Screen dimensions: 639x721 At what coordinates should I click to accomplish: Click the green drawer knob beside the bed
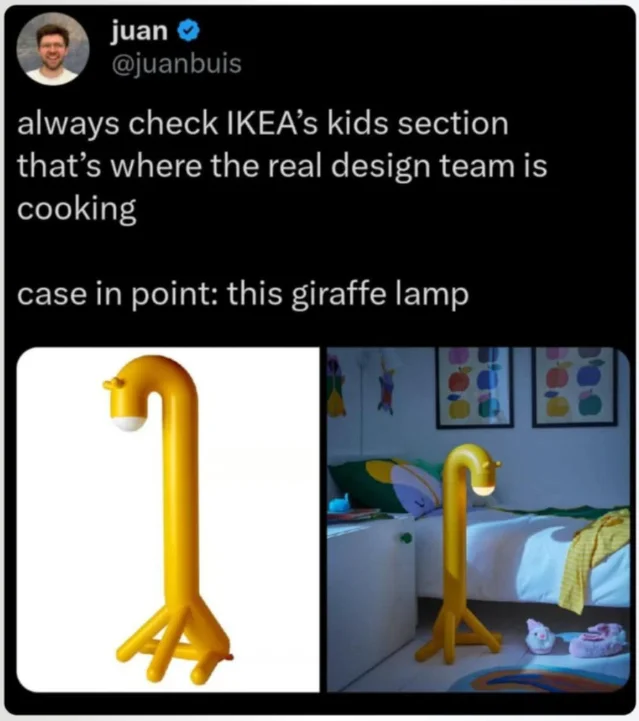point(405,538)
